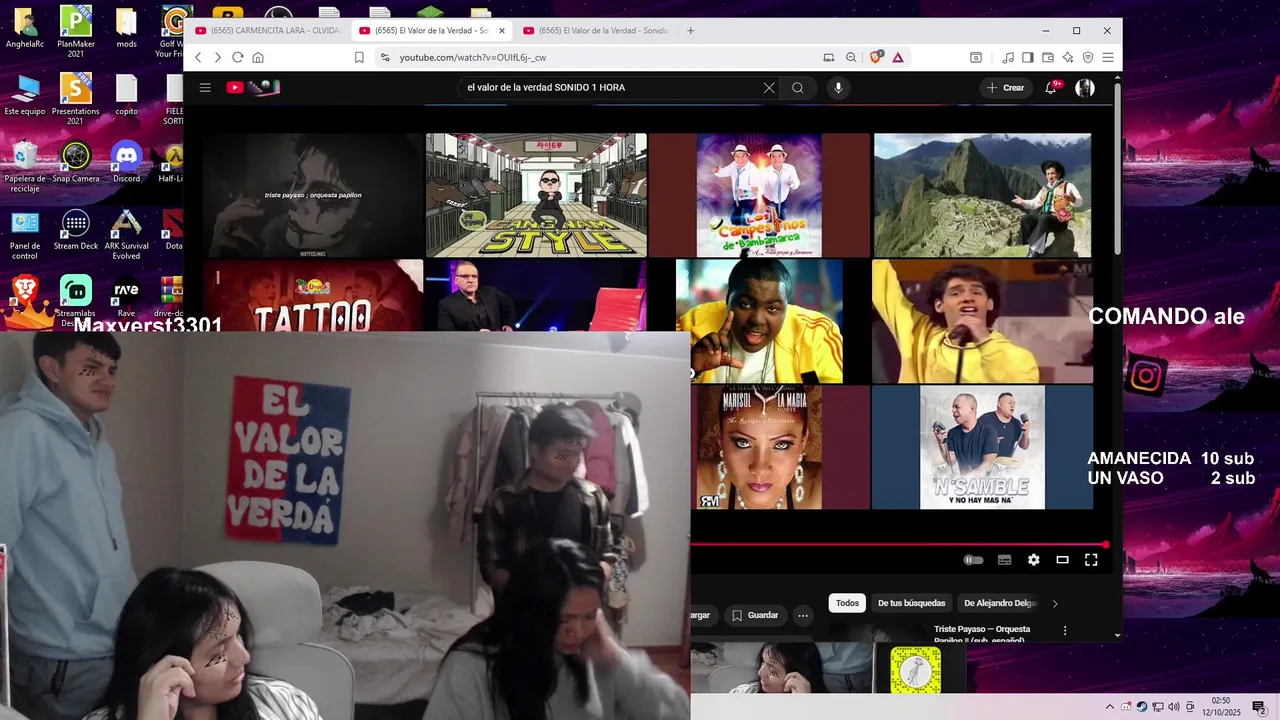The height and width of the screenshot is (720, 1280).
Task: Select the De Alejandro Delgado chip
Action: pyautogui.click(x=998, y=603)
